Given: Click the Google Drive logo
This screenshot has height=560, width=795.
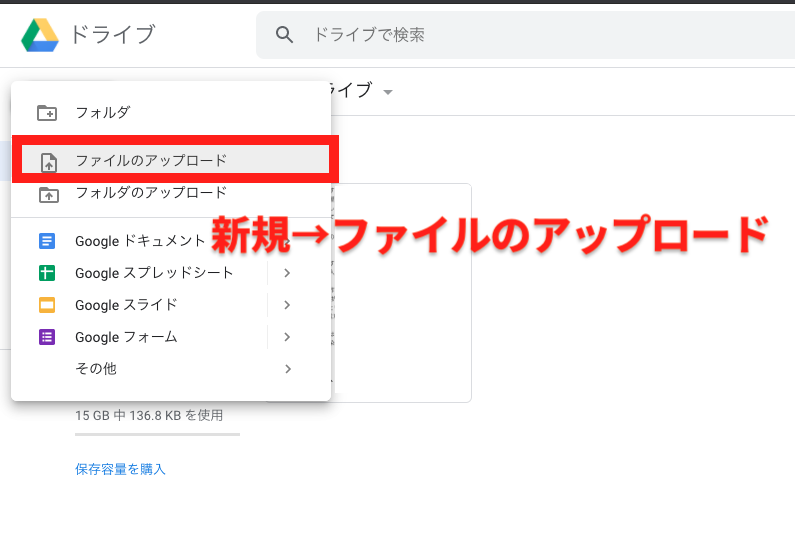Looking at the screenshot, I should tap(40, 35).
